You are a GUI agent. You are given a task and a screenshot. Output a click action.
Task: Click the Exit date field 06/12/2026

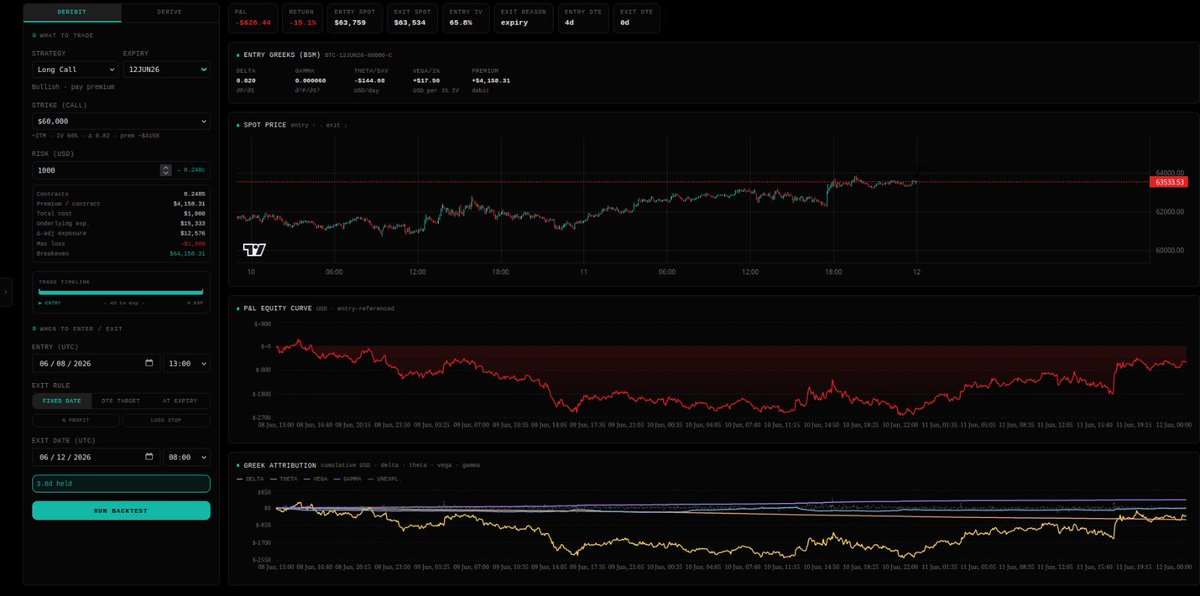(x=96, y=457)
